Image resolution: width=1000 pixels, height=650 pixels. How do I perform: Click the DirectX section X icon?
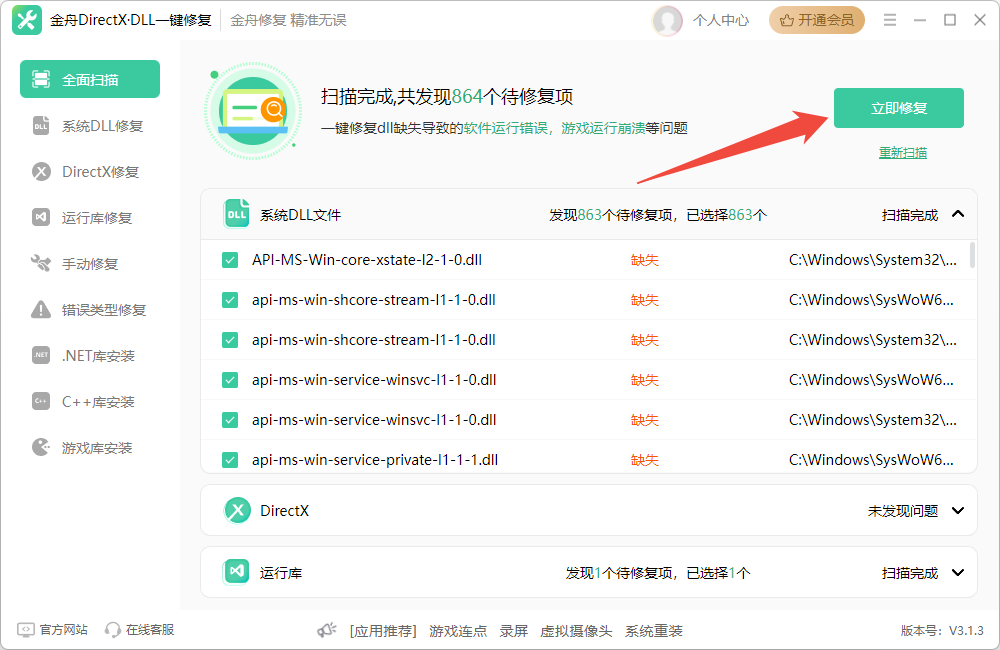click(x=237, y=510)
